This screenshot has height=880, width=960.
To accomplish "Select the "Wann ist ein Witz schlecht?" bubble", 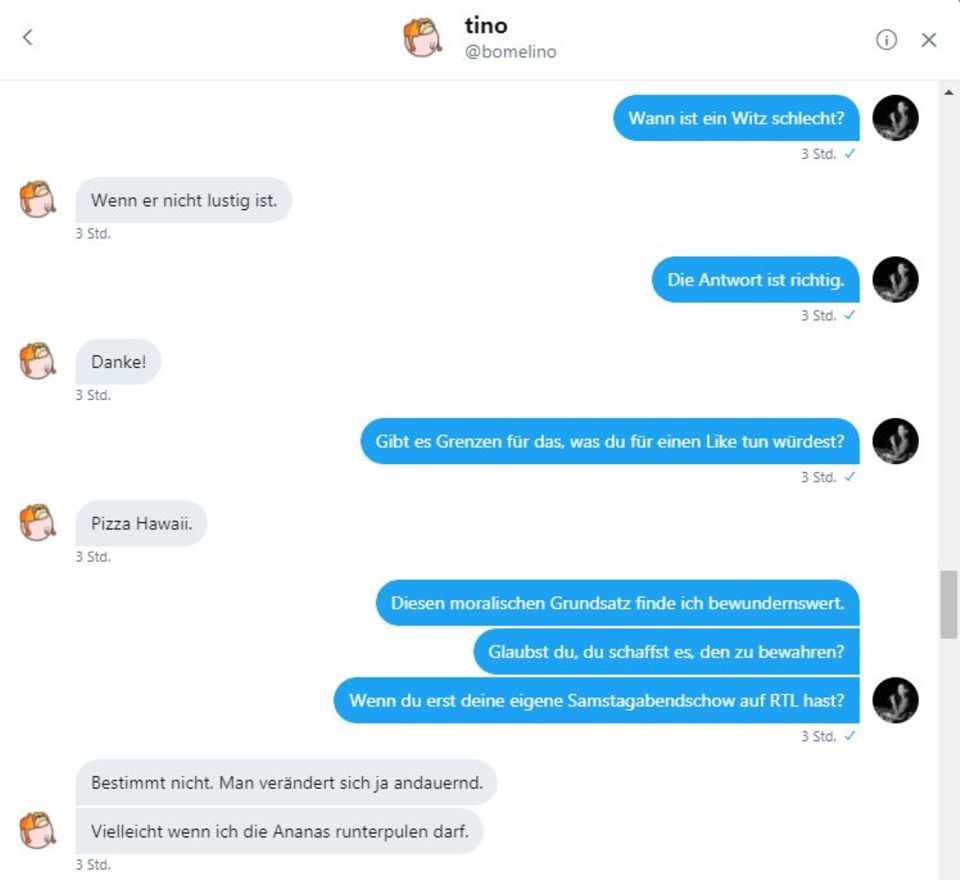I will pos(736,118).
